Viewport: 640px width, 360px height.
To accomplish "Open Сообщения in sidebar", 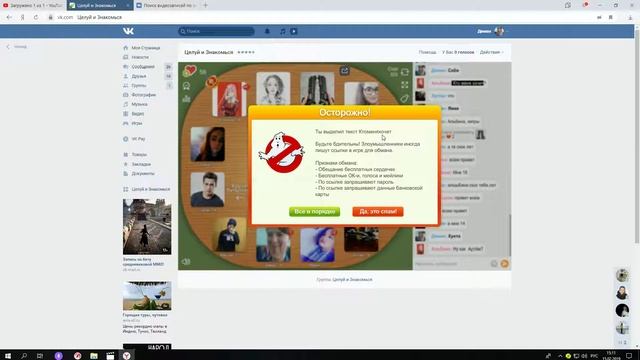I will point(143,67).
